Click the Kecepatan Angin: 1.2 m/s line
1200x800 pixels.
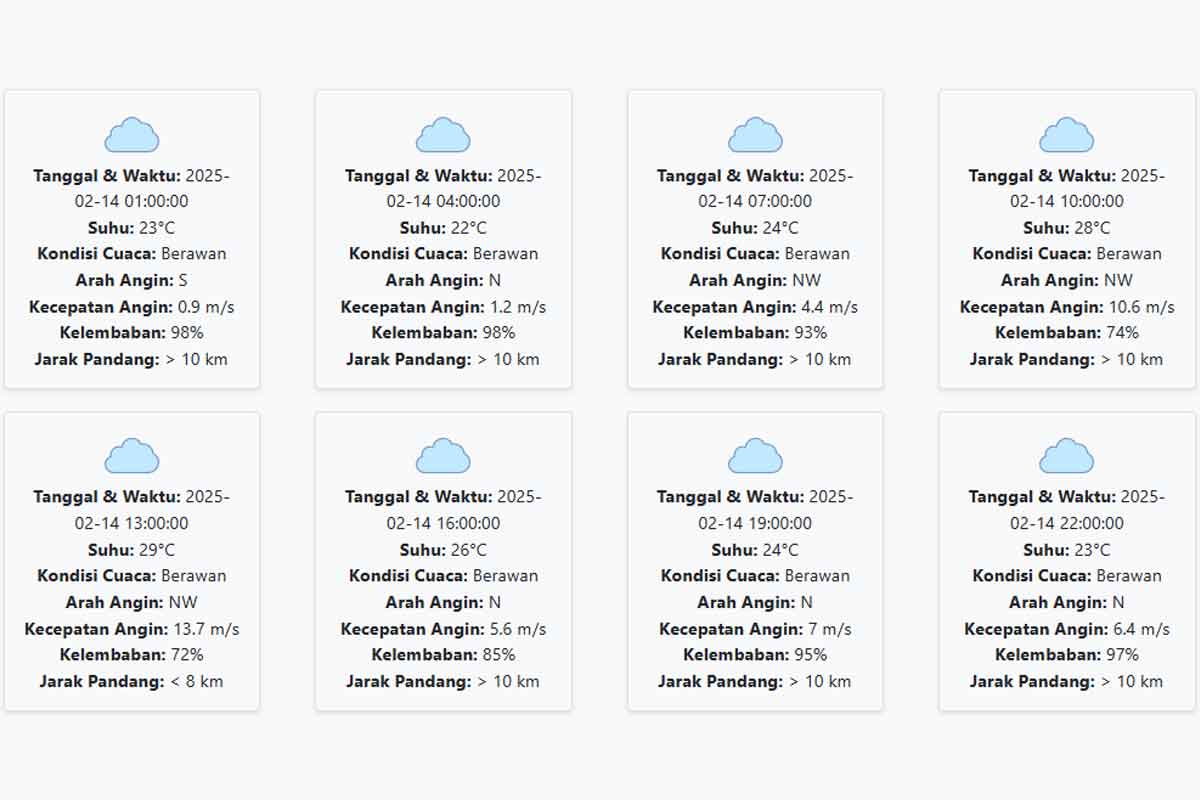pos(443,307)
